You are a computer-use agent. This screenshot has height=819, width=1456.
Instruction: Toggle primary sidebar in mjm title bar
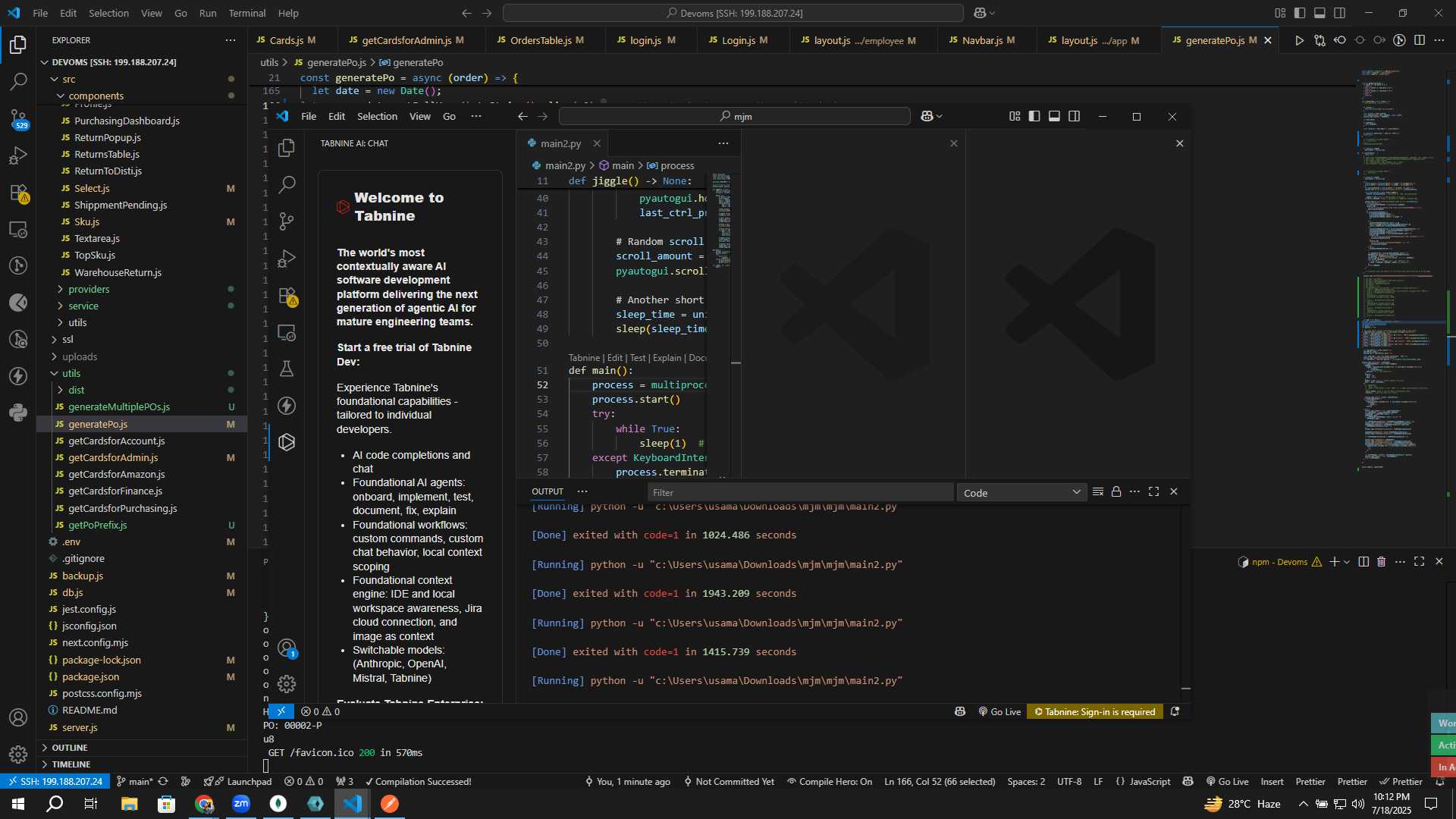[1034, 116]
